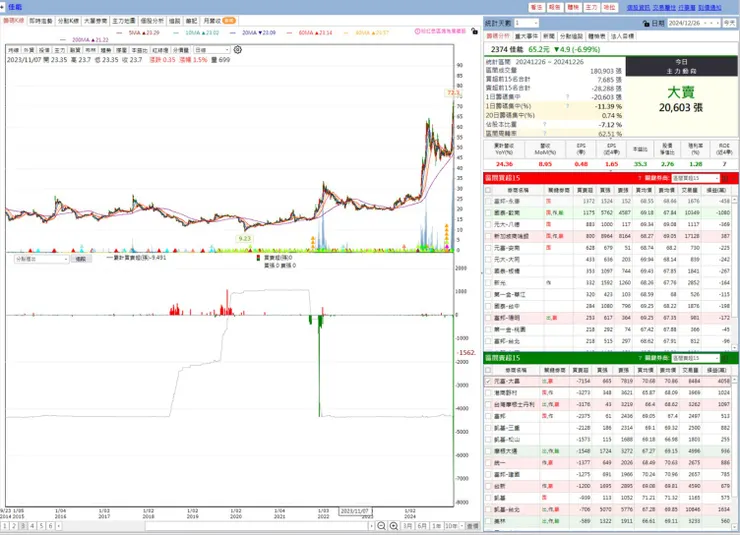The height and width of the screenshot is (535, 740).
Task: Open the dropdown arrow next to the 10年 button
Action: pos(461,526)
